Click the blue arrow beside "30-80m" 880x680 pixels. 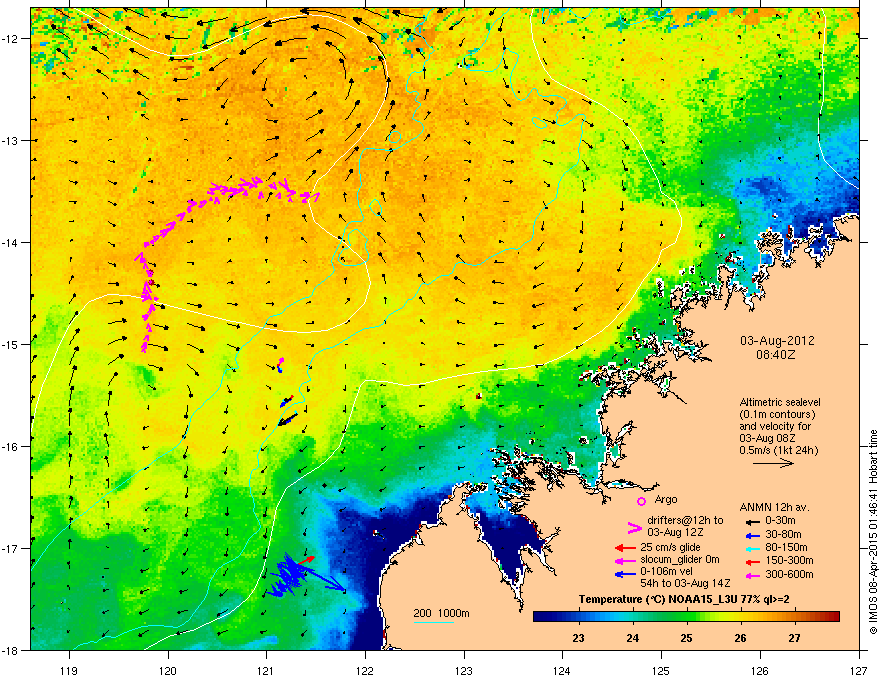pos(751,535)
